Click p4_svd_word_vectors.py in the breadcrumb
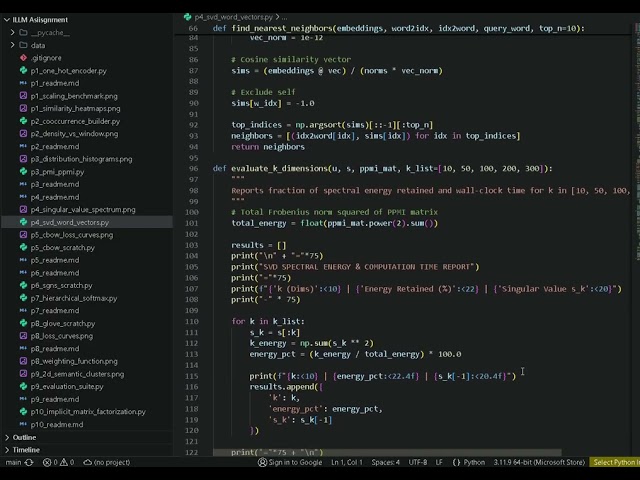640x480 pixels. [x=233, y=17]
